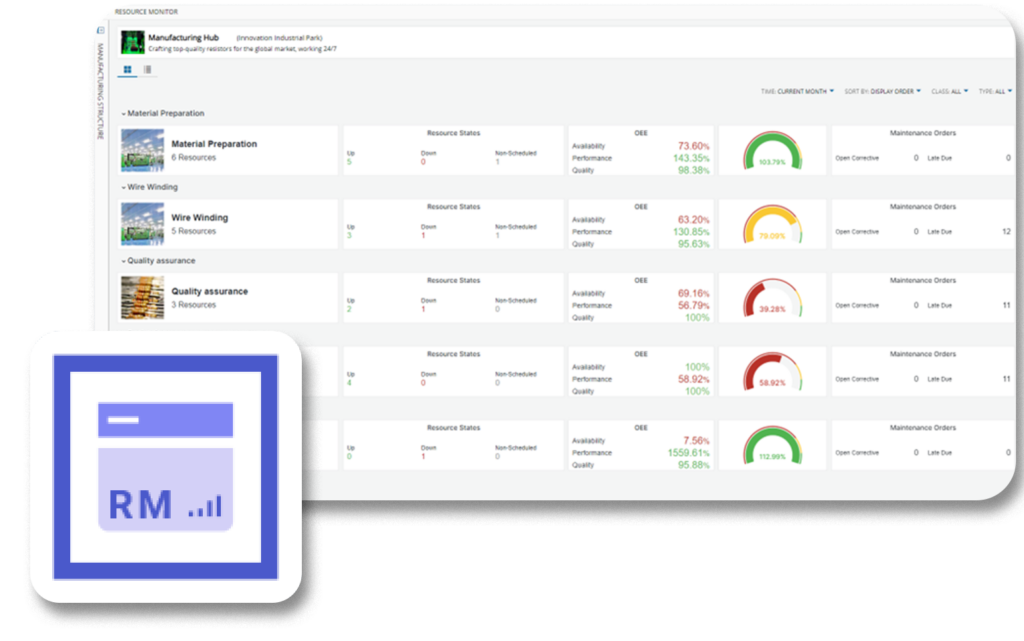The width and height of the screenshot is (1024, 641).
Task: Open the Wire Winding card title
Action: (200, 217)
